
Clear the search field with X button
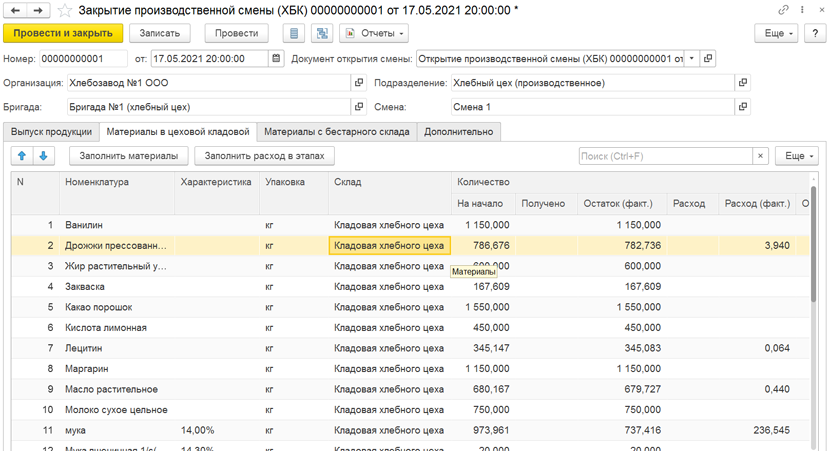coord(761,156)
